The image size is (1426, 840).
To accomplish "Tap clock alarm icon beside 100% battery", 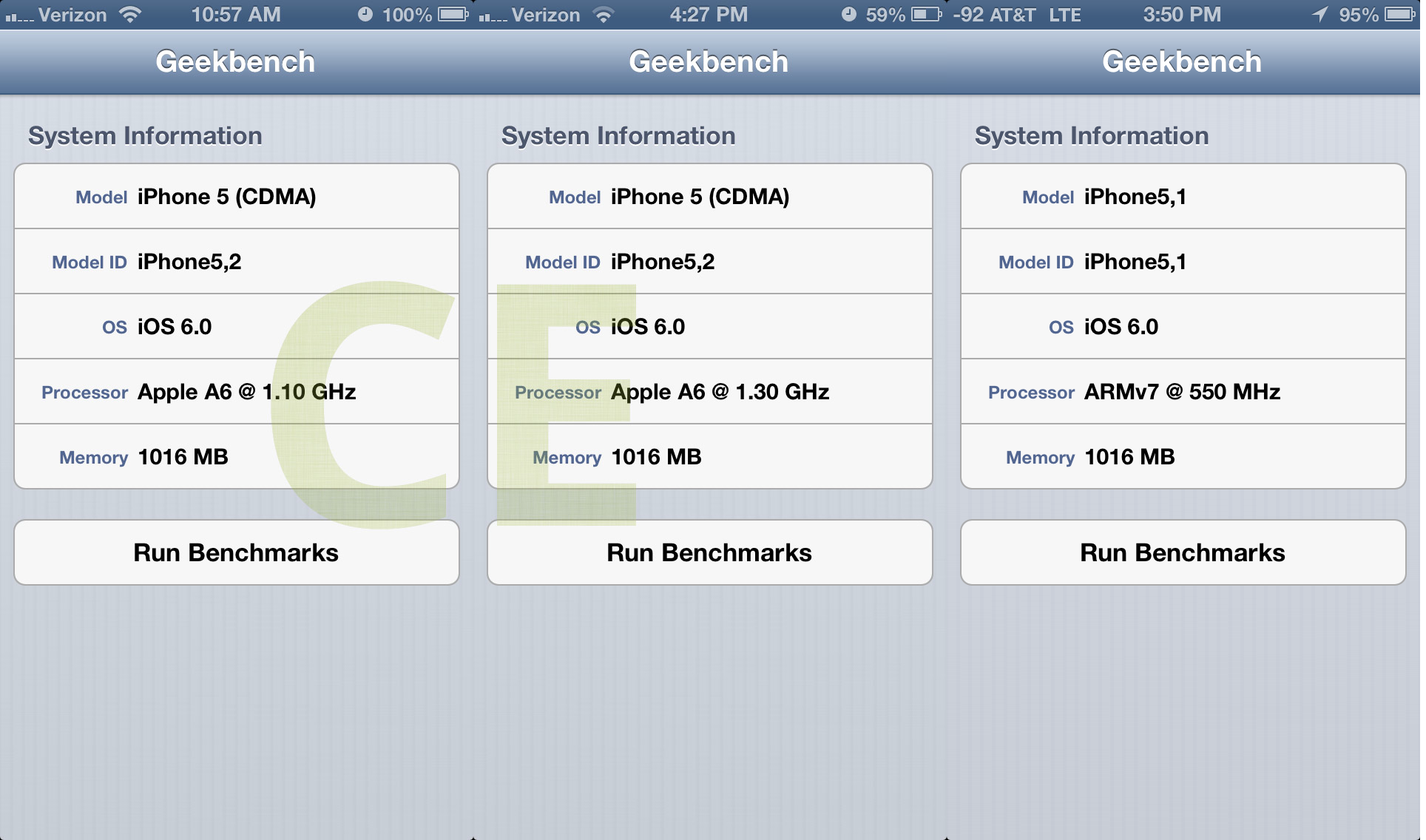I will point(365,15).
